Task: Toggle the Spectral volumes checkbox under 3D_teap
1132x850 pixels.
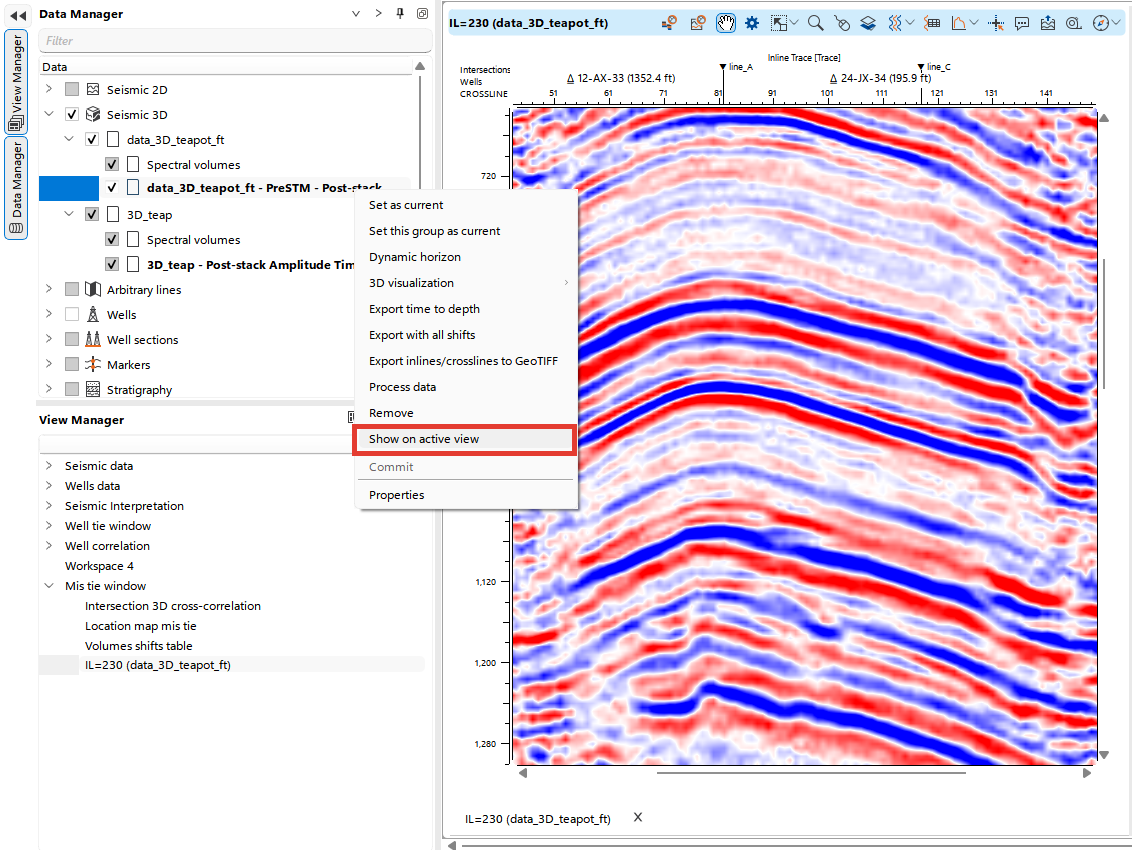Action: 112,239
